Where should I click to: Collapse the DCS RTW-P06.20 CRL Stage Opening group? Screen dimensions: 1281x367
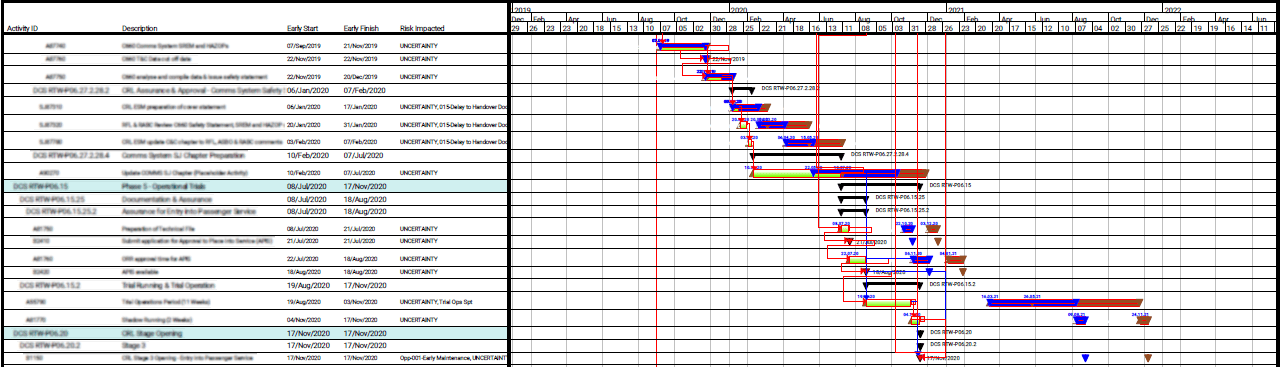pos(254,331)
